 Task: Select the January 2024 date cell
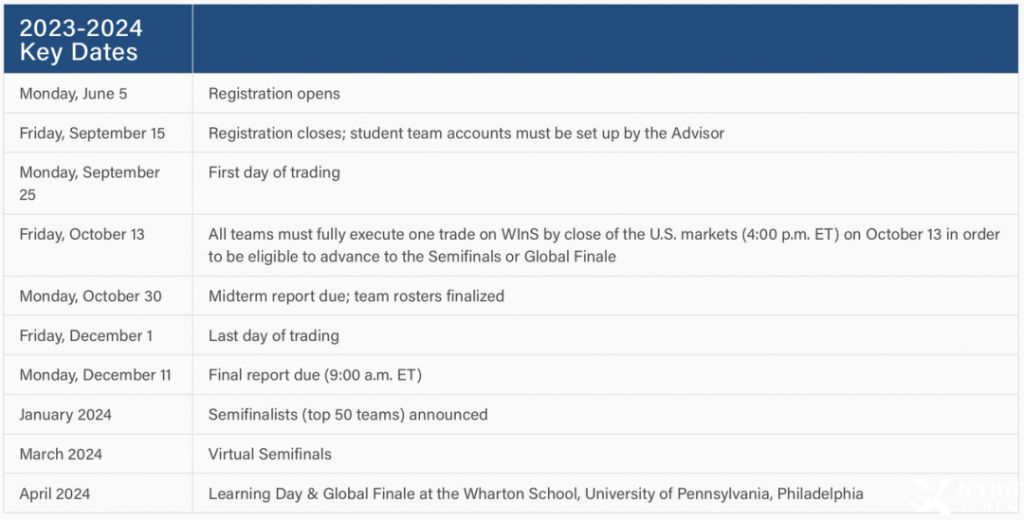tap(98, 415)
